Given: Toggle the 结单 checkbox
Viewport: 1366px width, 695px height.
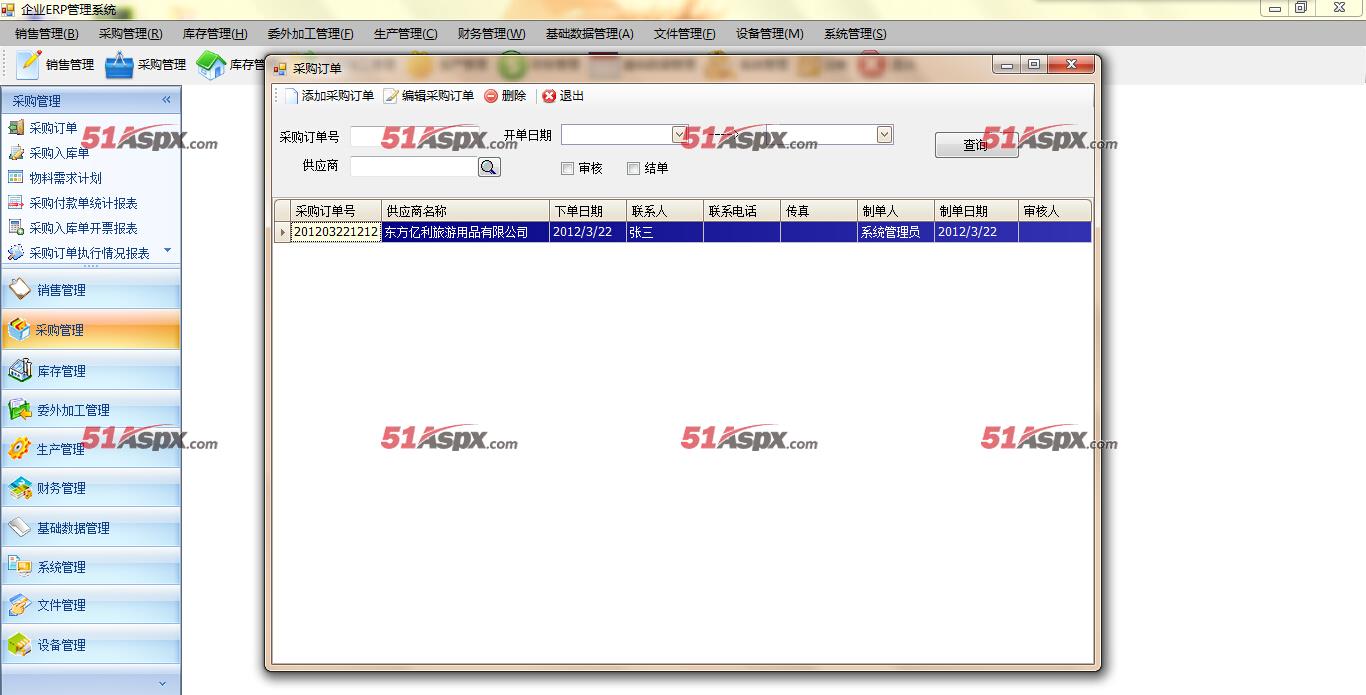Looking at the screenshot, I should [633, 168].
